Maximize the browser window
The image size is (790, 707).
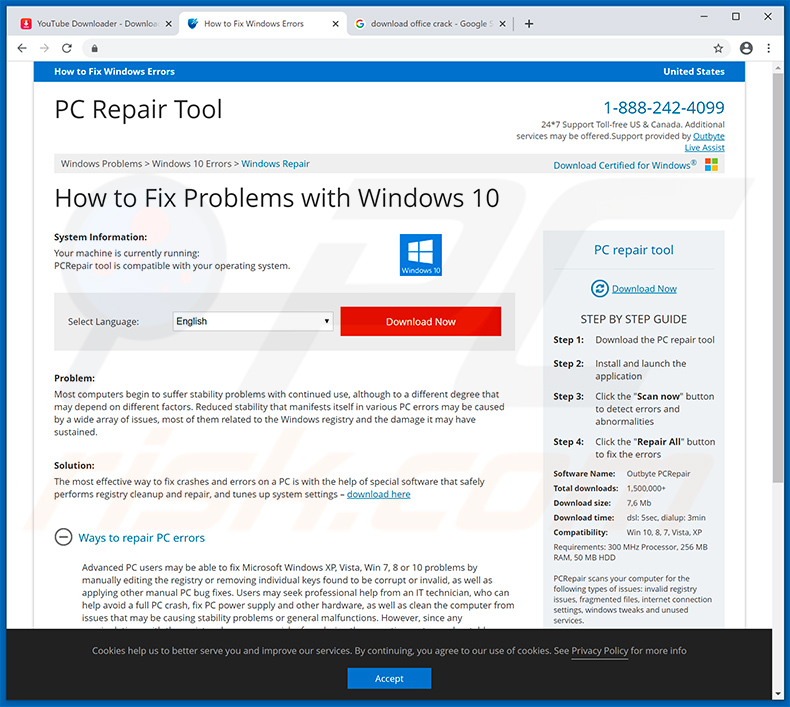(736, 17)
